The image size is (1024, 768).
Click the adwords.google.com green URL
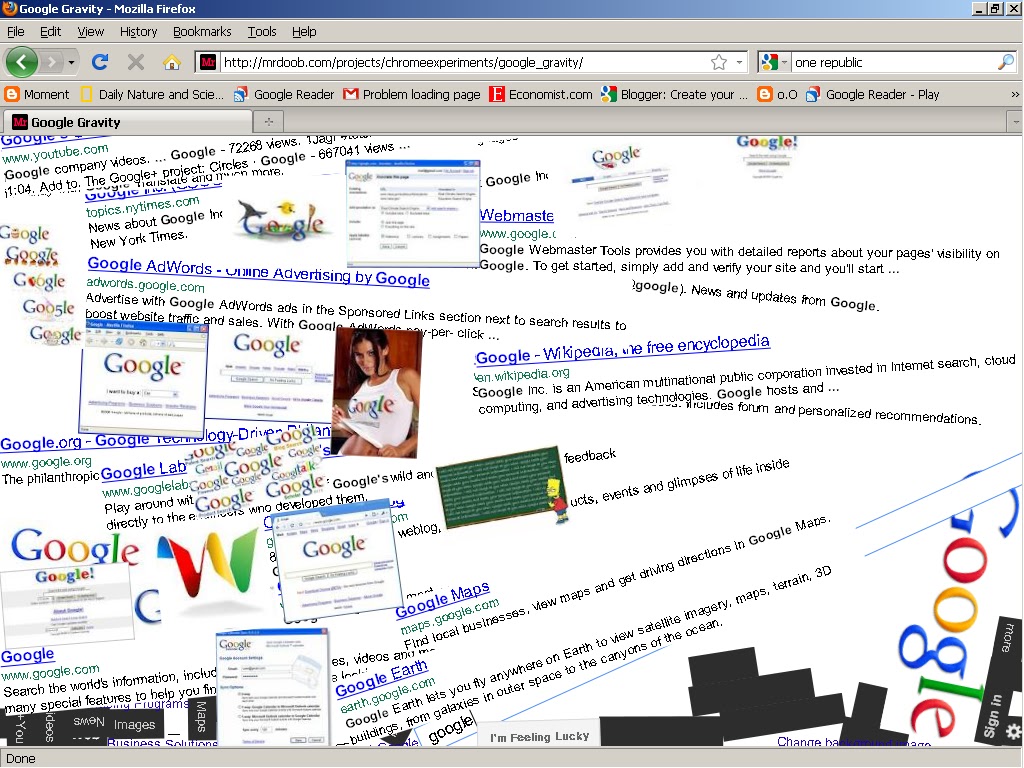tap(145, 285)
